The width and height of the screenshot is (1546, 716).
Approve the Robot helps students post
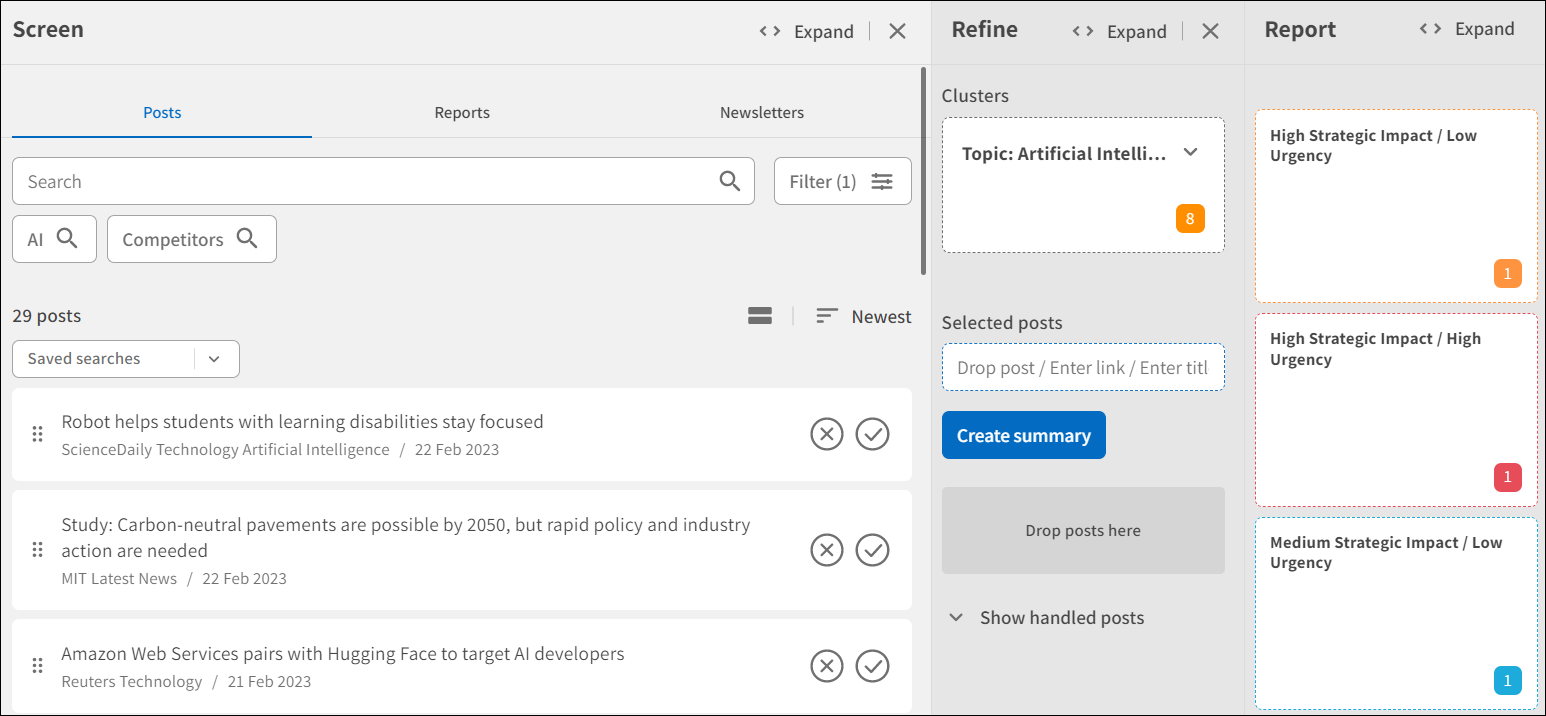(872, 434)
